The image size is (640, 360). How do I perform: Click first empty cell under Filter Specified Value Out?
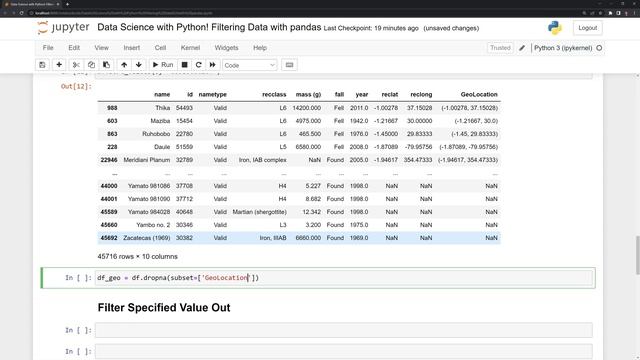pyautogui.click(x=343, y=330)
